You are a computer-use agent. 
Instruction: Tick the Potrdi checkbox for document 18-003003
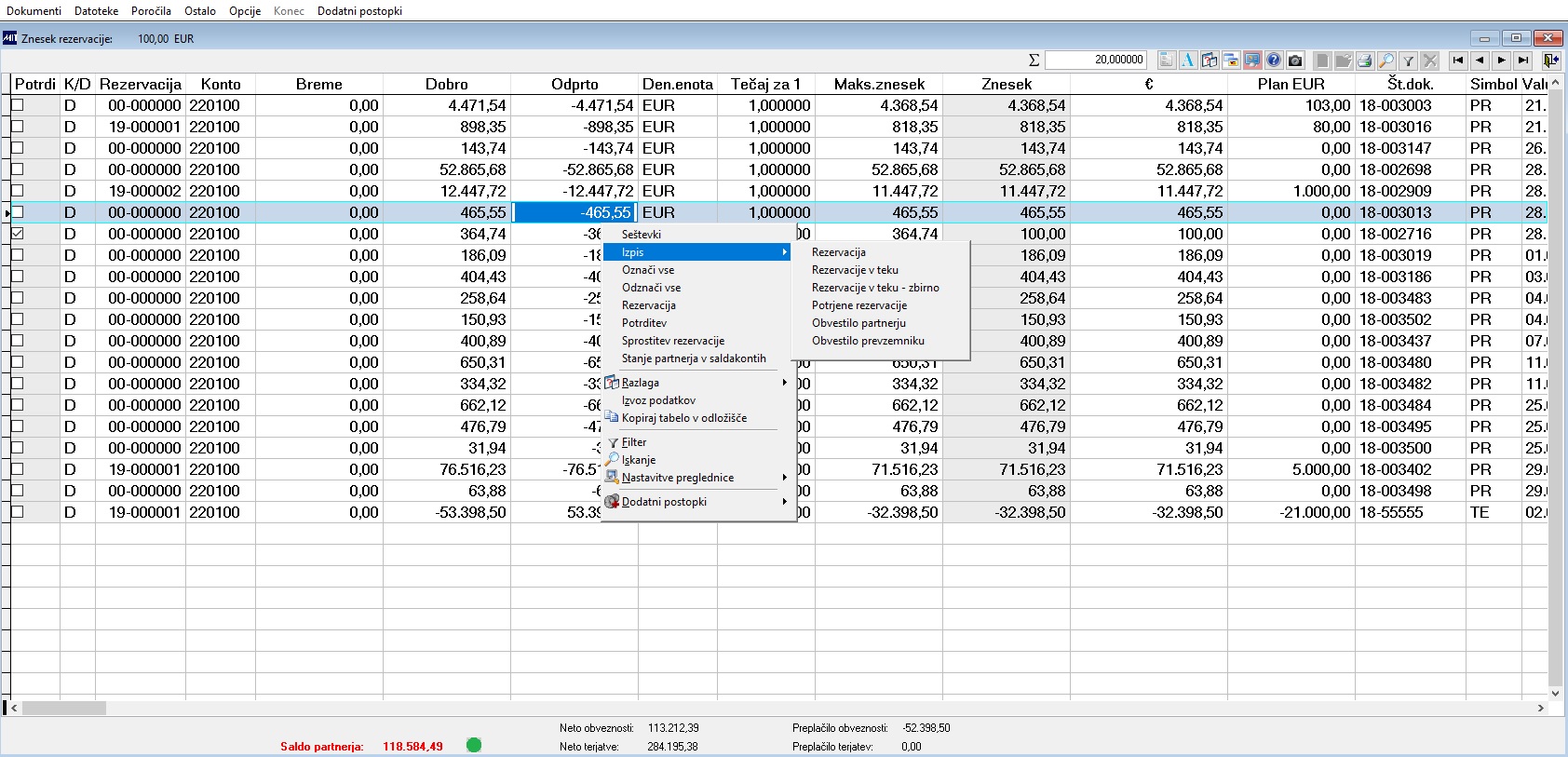pos(17,105)
